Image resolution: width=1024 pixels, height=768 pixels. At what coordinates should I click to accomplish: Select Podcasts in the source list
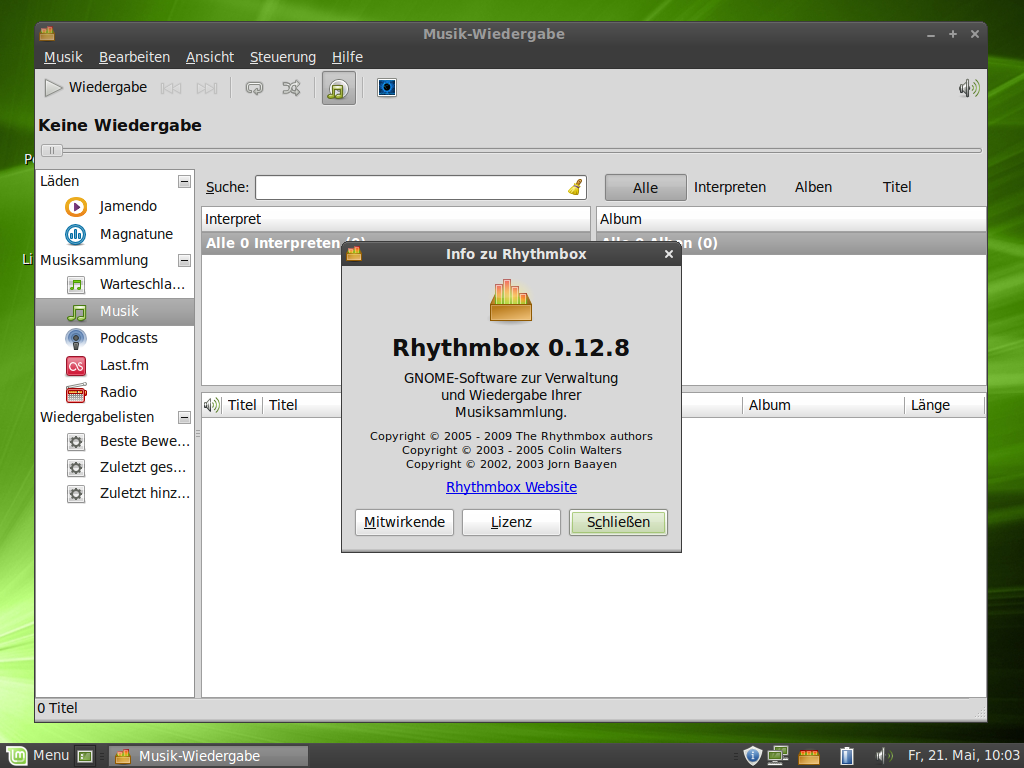pos(129,338)
